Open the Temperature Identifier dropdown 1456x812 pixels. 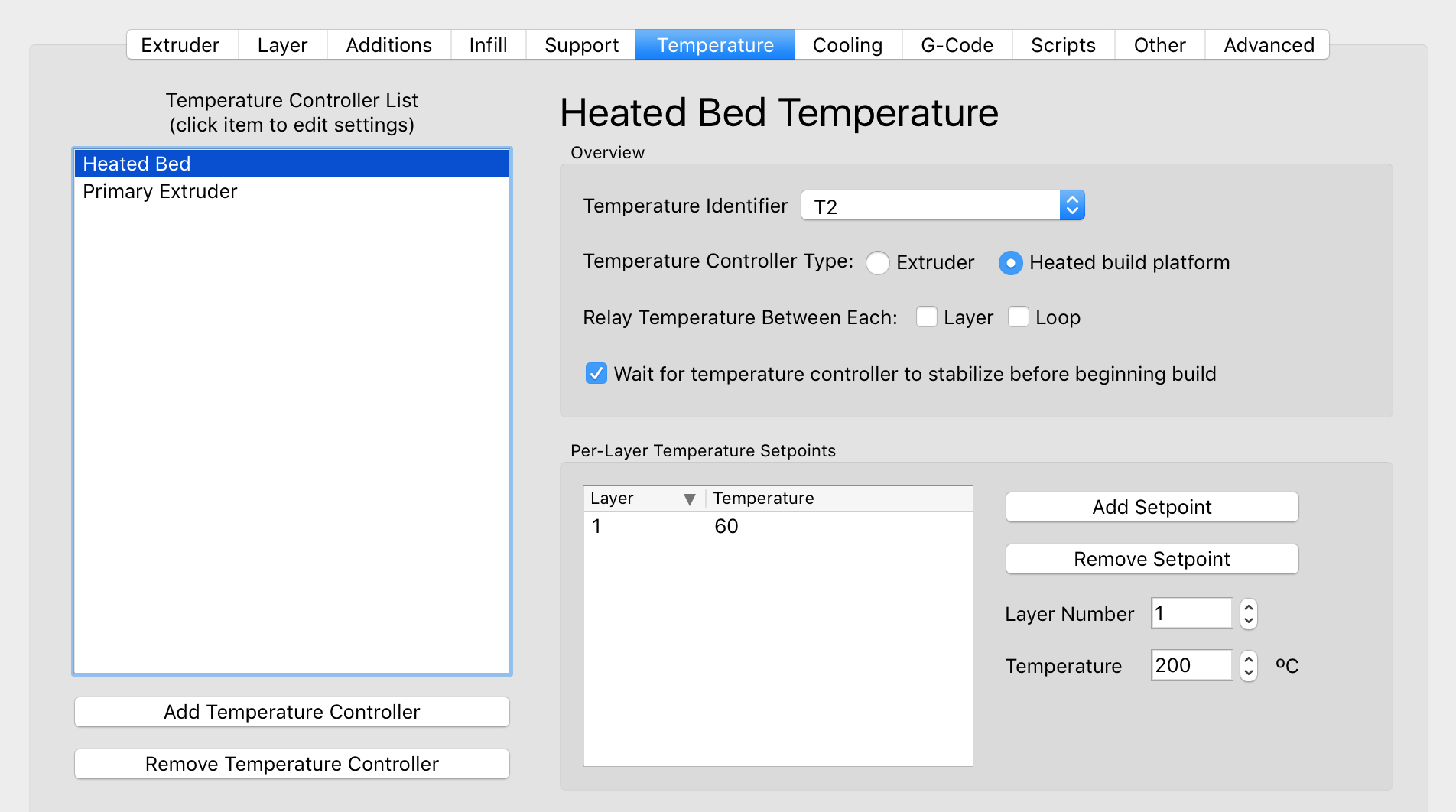(1071, 206)
